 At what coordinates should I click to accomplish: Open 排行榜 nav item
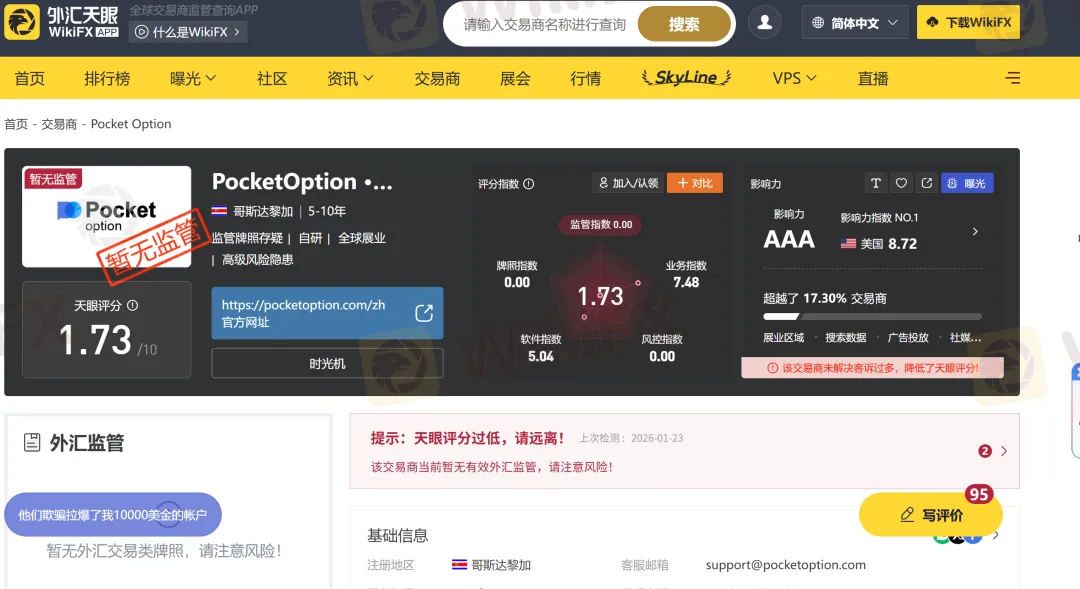(107, 79)
